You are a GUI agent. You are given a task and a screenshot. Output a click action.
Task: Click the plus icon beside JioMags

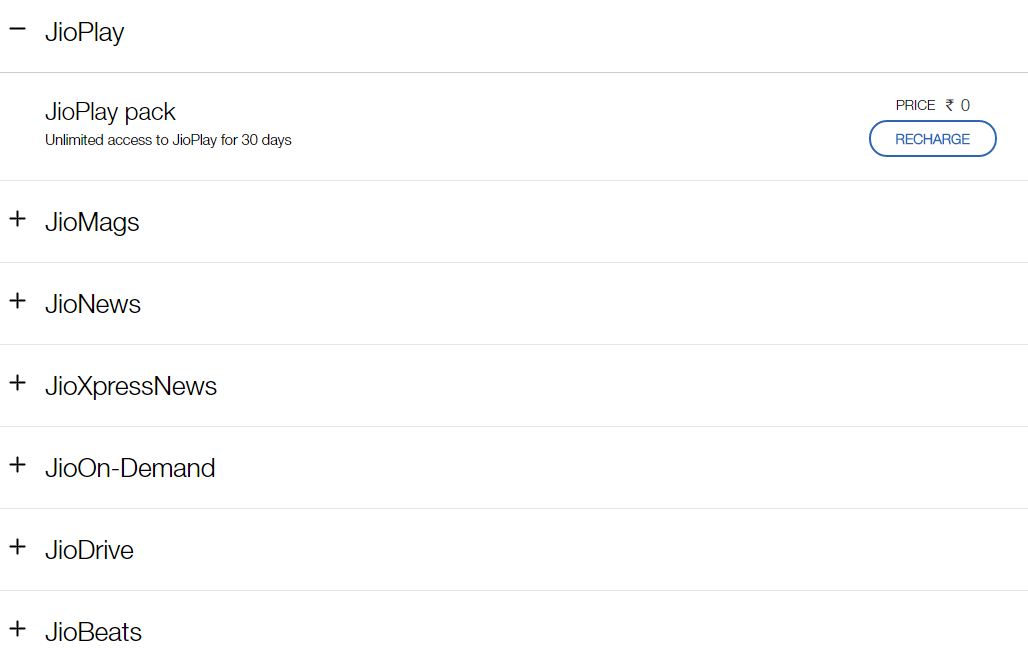(17, 219)
